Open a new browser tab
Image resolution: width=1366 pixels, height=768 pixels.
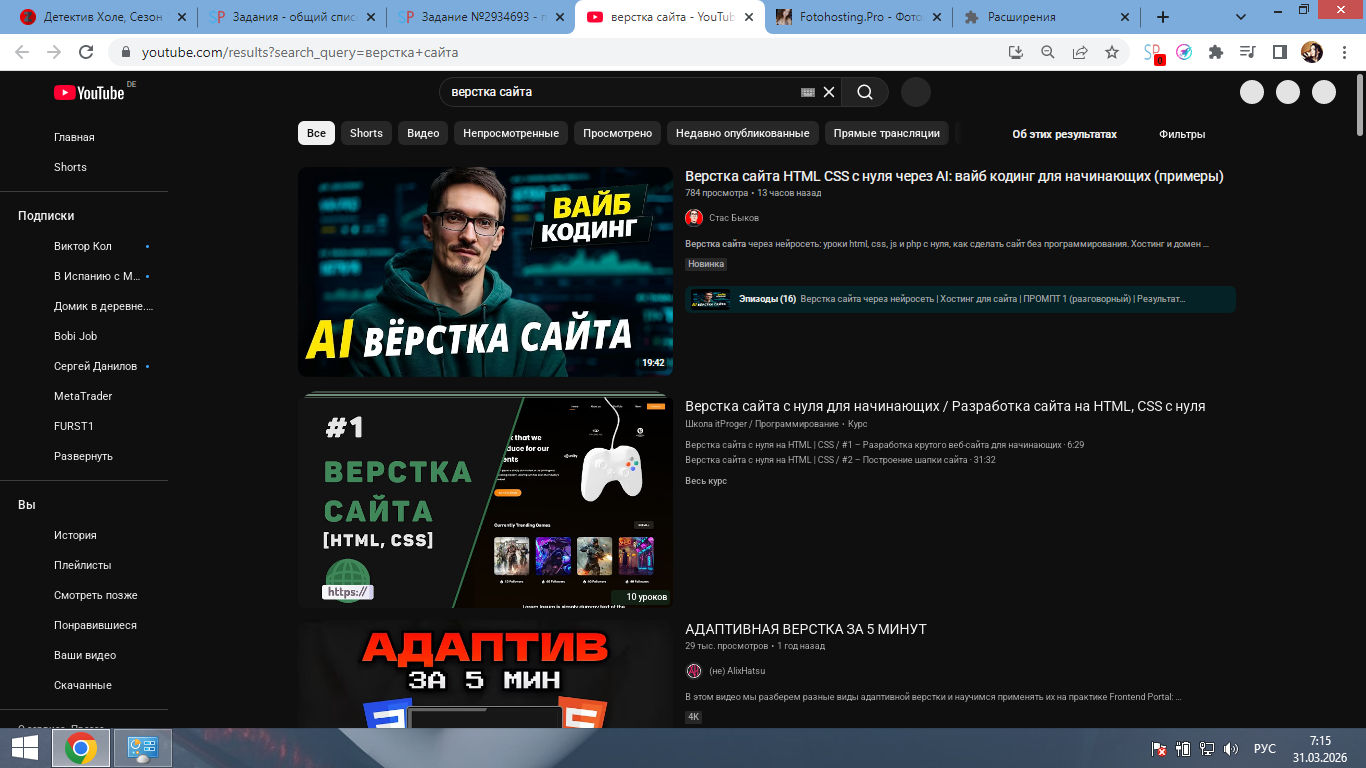point(1163,17)
